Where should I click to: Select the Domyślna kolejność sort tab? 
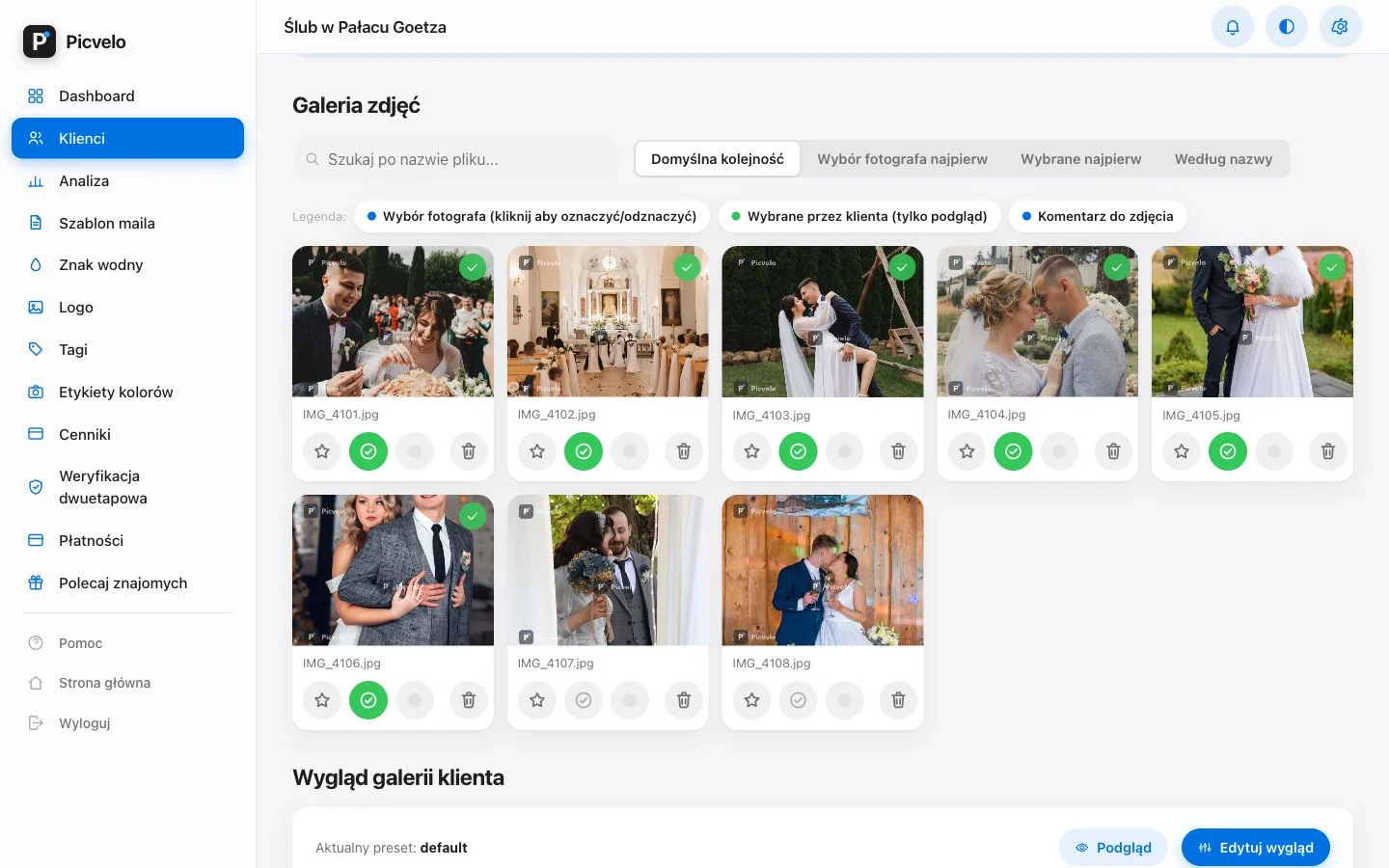tap(718, 159)
